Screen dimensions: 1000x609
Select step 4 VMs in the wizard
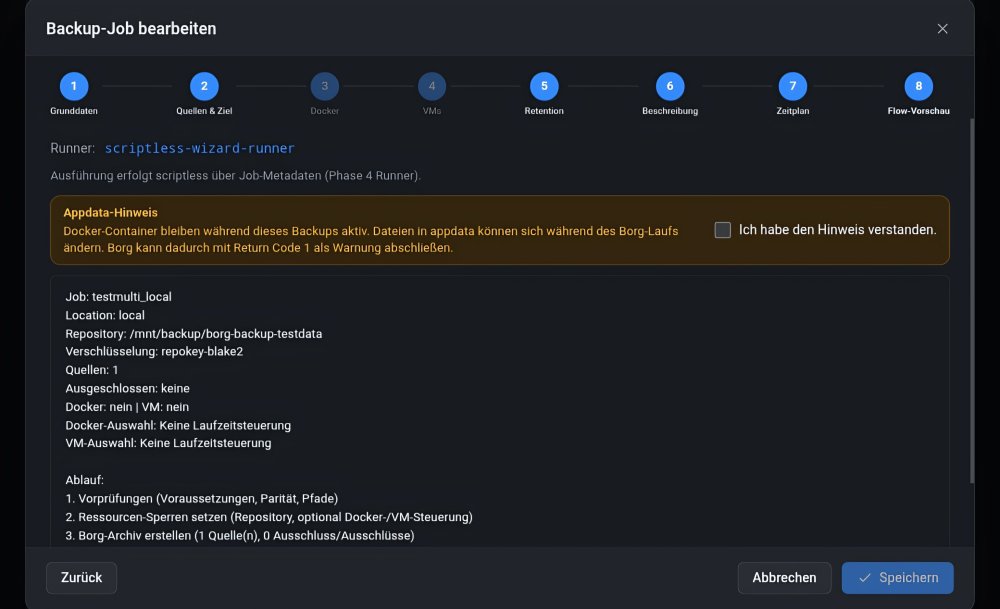pos(432,86)
